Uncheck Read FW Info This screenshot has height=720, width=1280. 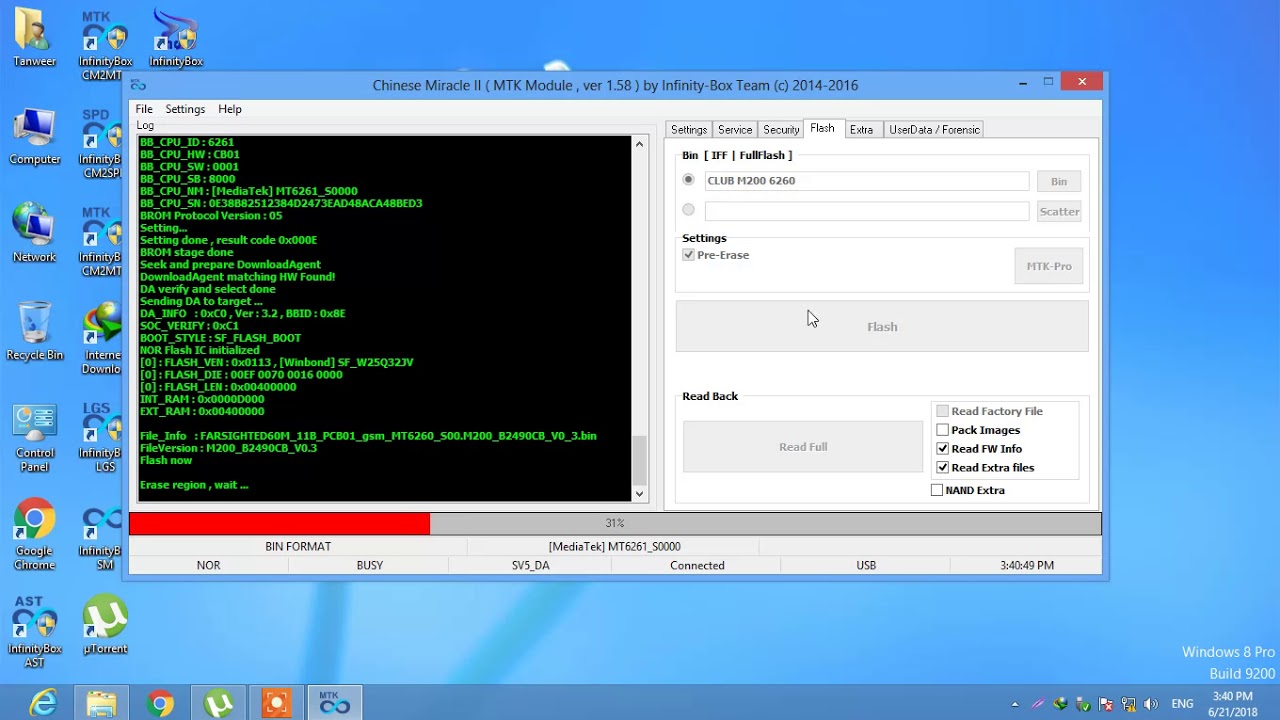(942, 449)
